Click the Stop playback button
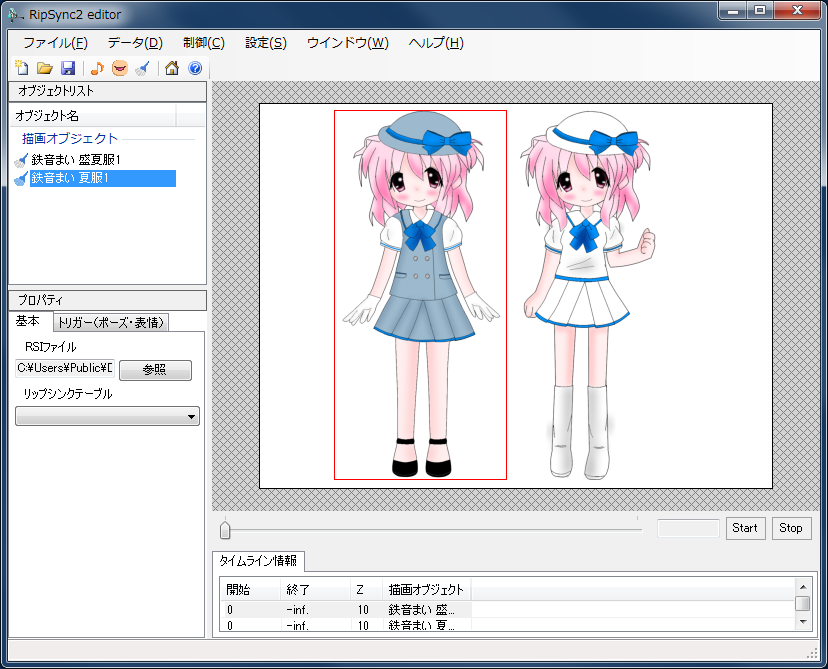The height and width of the screenshot is (669, 828). tap(791, 528)
